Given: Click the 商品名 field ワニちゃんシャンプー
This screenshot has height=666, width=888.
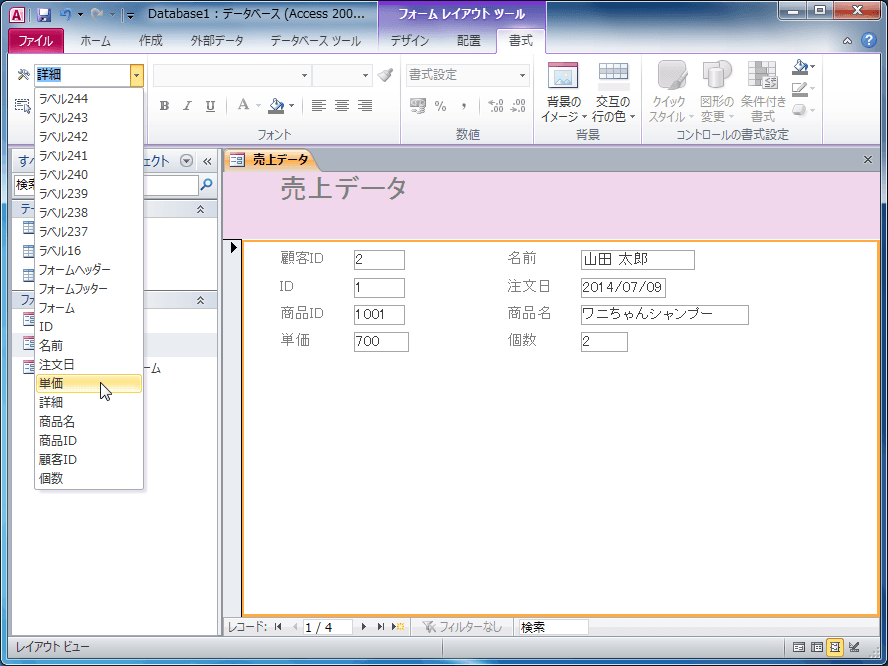Looking at the screenshot, I should point(665,315).
